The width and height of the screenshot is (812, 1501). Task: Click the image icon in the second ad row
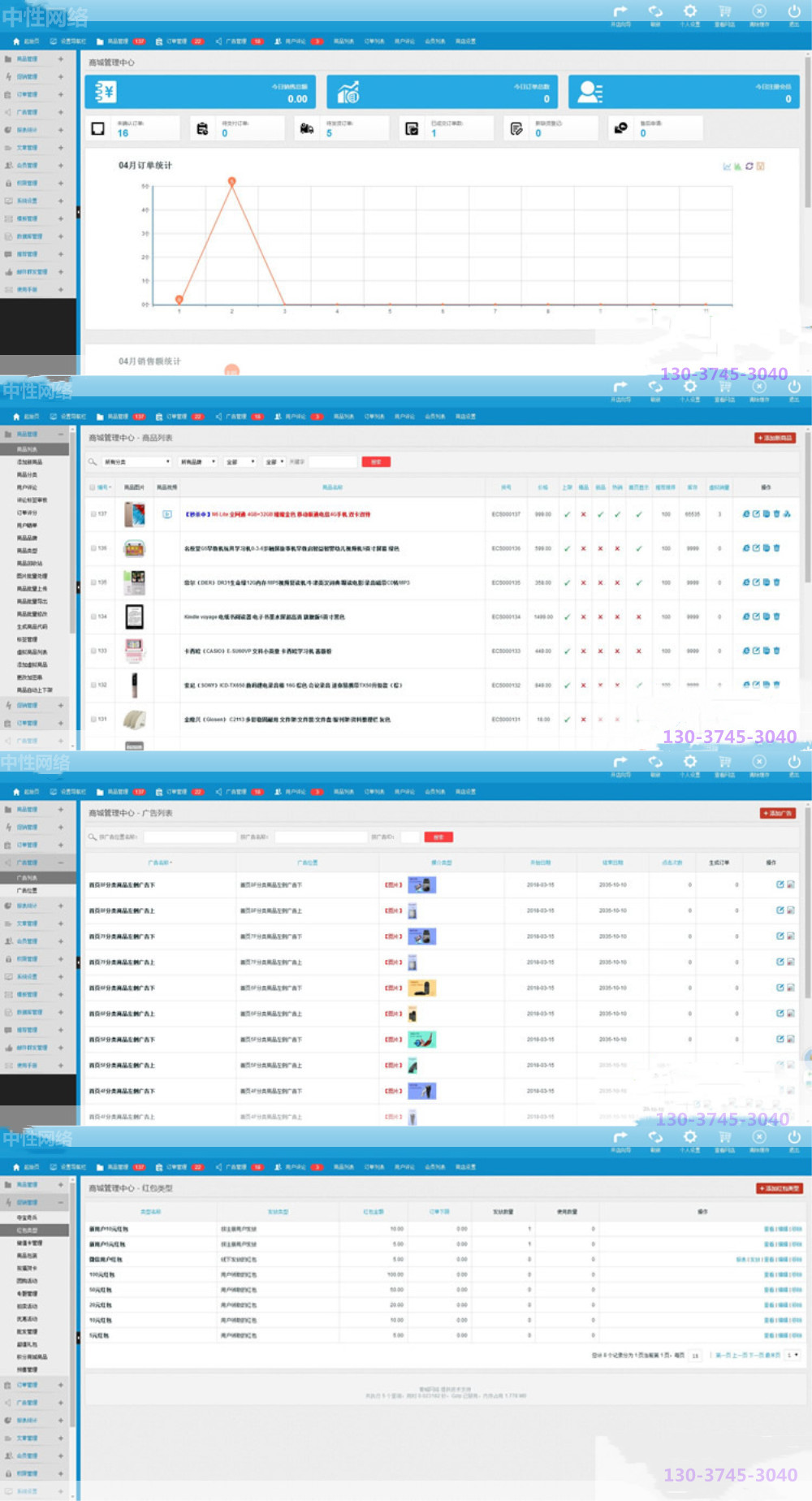pos(791,911)
